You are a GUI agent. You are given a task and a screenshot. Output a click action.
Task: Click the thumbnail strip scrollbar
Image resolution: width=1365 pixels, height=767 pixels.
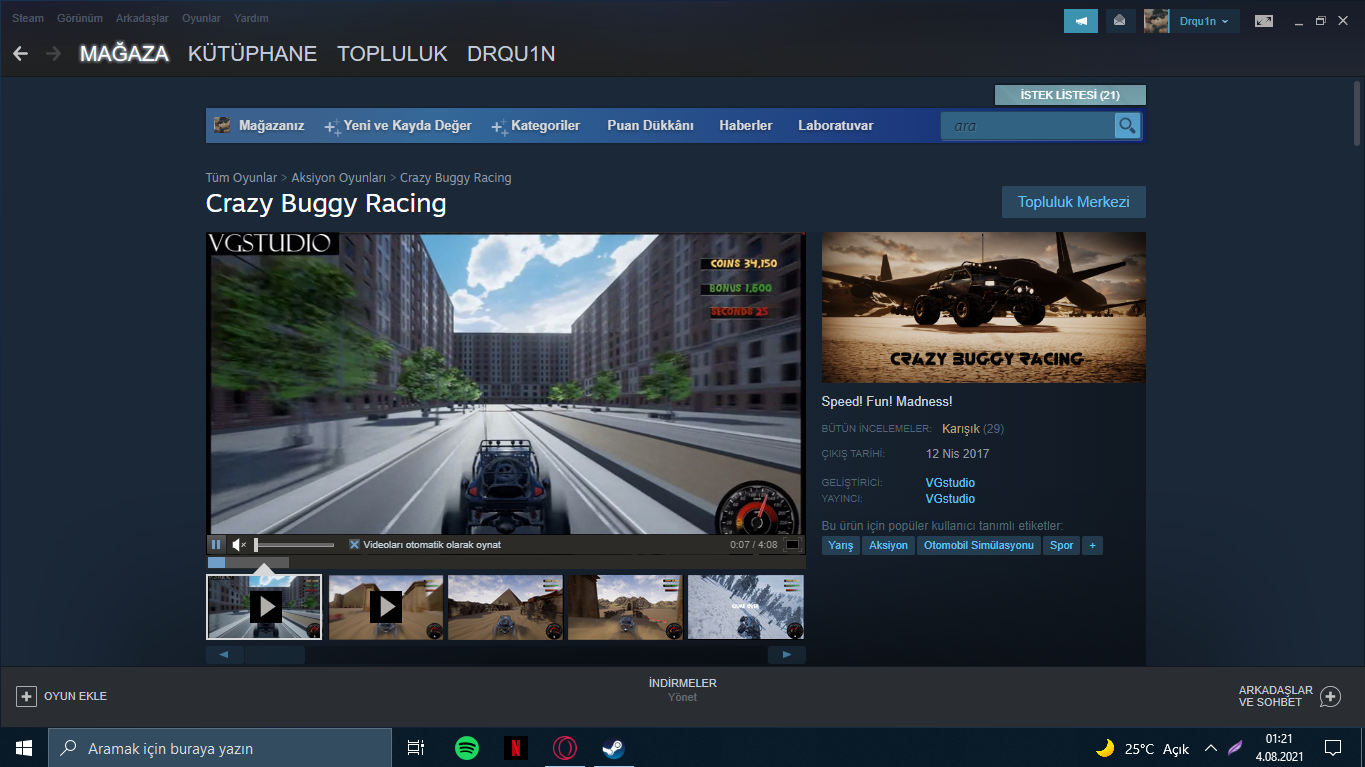[275, 655]
